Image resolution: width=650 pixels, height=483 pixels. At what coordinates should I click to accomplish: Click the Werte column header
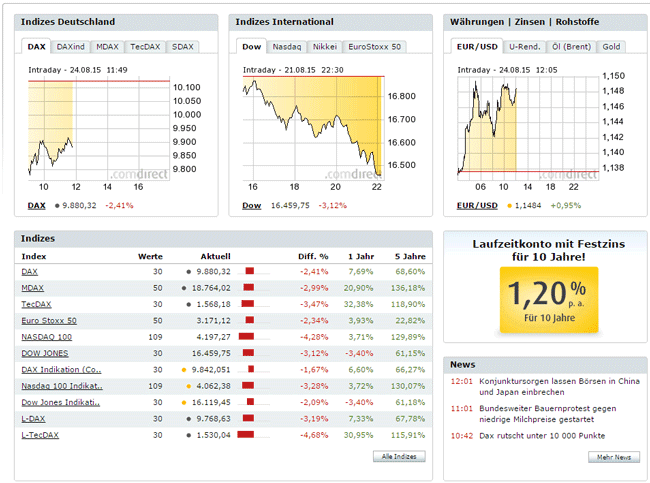point(150,256)
